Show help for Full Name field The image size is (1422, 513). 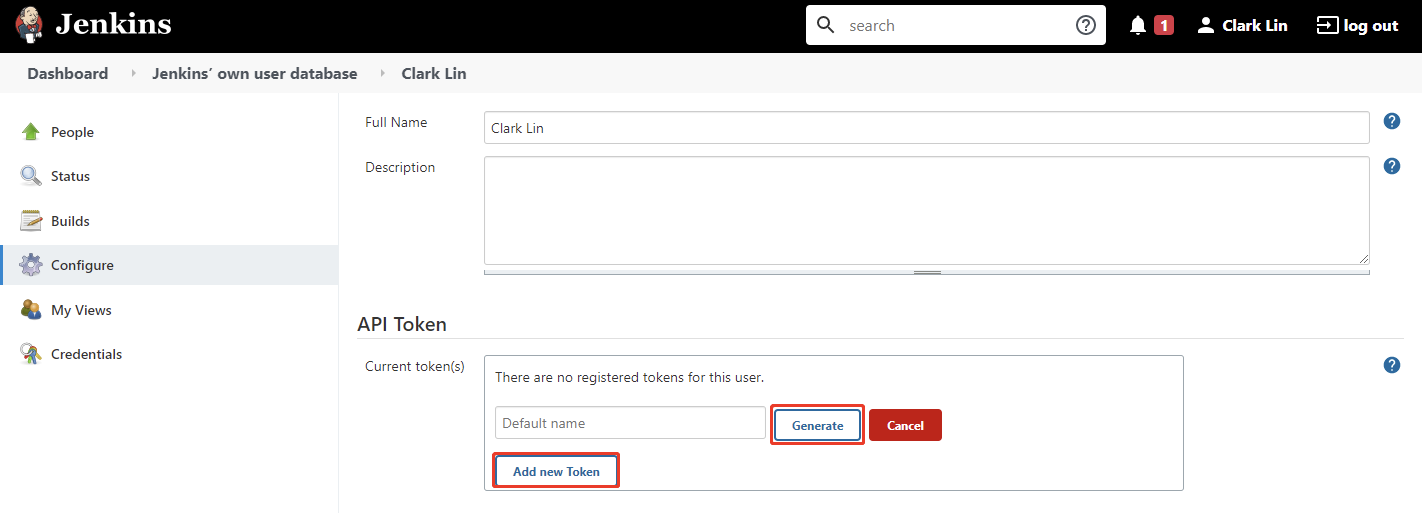[1391, 121]
